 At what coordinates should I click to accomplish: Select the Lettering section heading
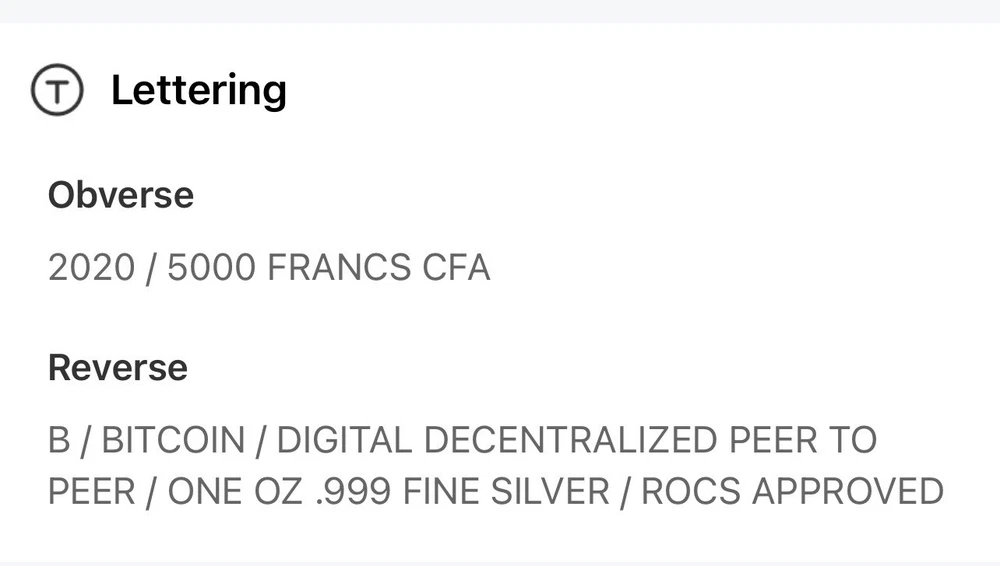point(198,91)
